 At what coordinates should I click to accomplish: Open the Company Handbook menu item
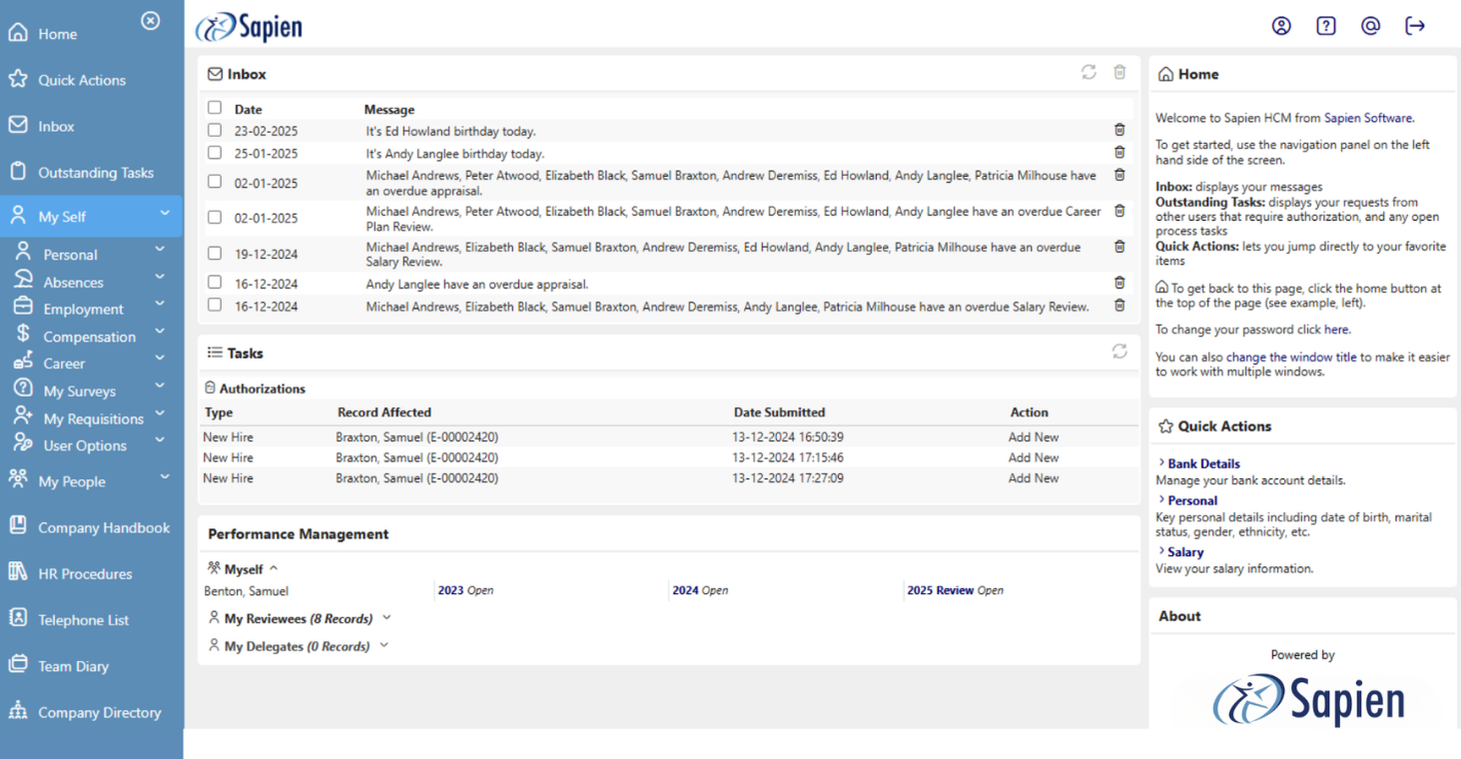(x=103, y=528)
